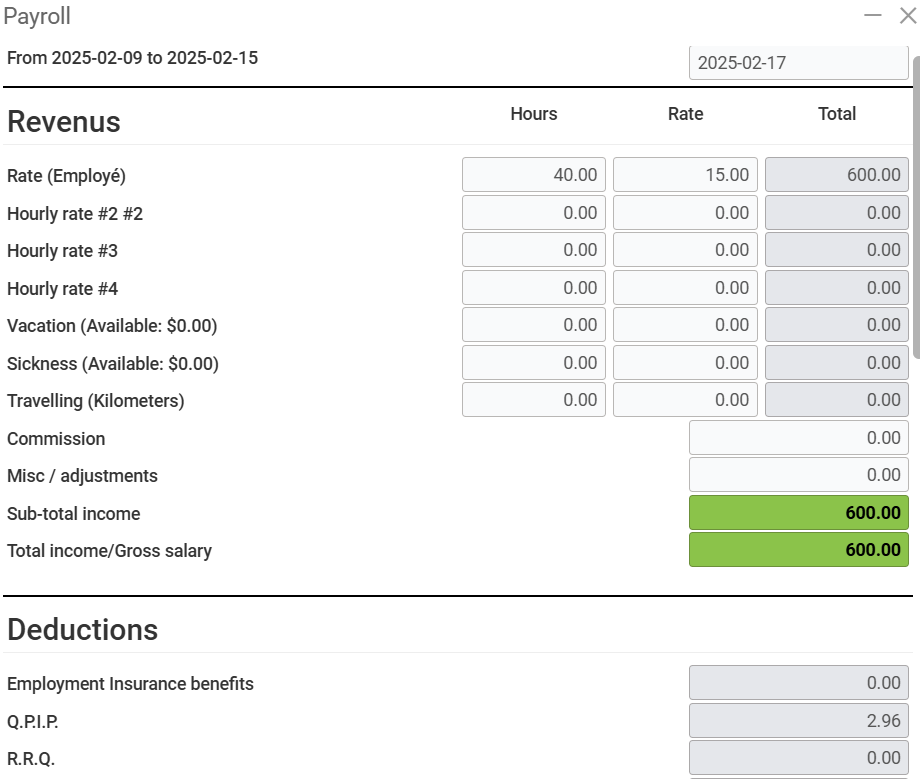Click the Vacation rate input
This screenshot has height=782, width=920.
tap(685, 325)
